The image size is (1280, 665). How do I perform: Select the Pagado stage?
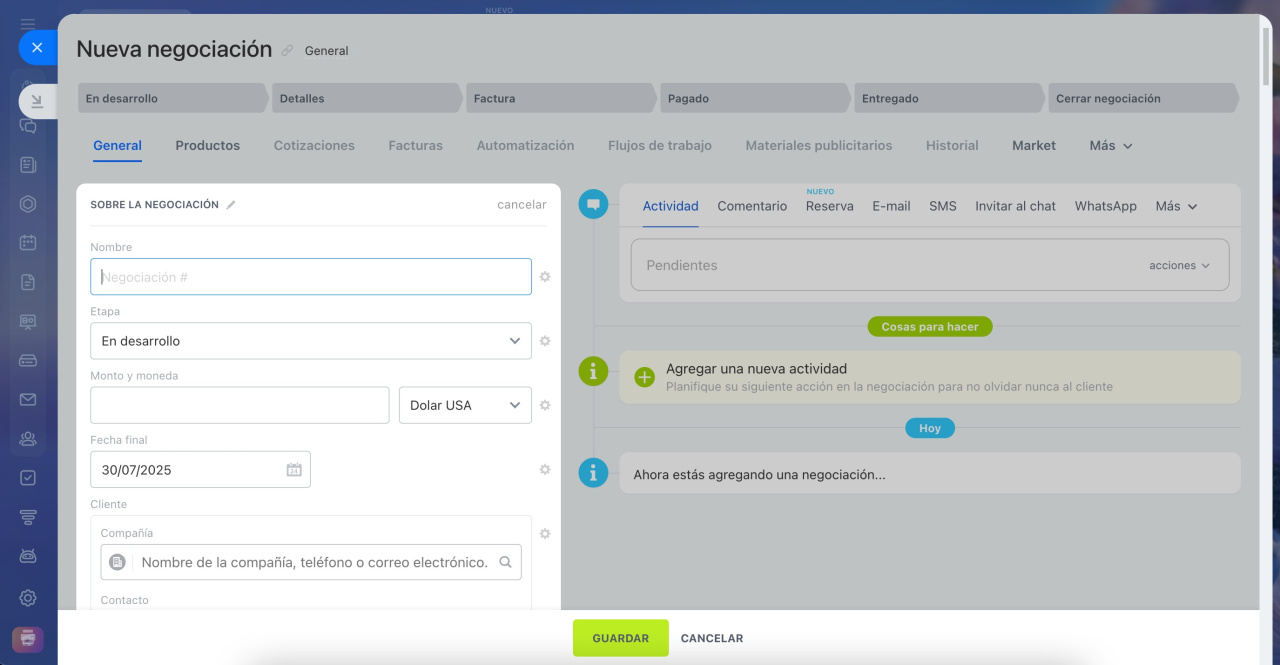click(756, 98)
